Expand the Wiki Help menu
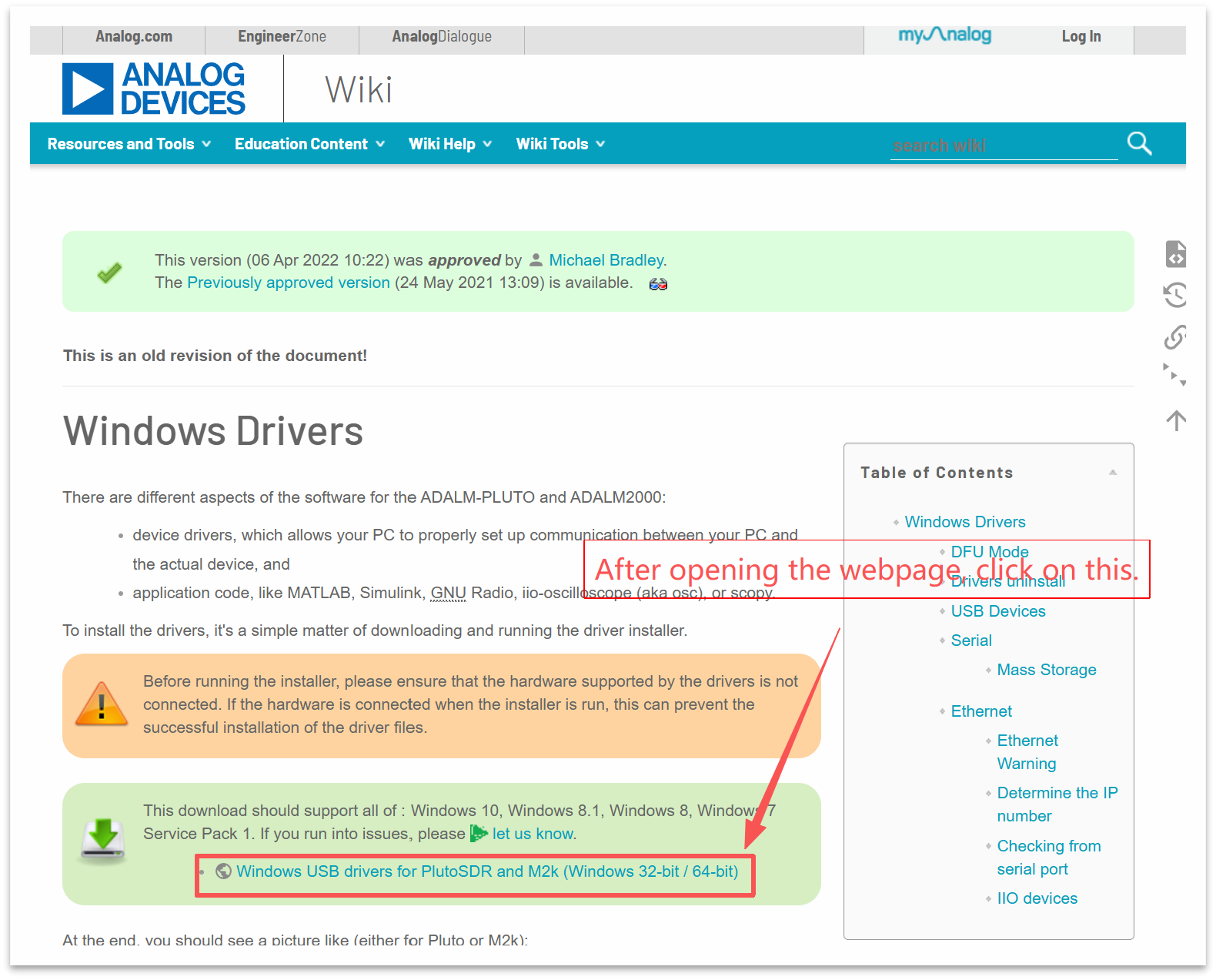 450,144
